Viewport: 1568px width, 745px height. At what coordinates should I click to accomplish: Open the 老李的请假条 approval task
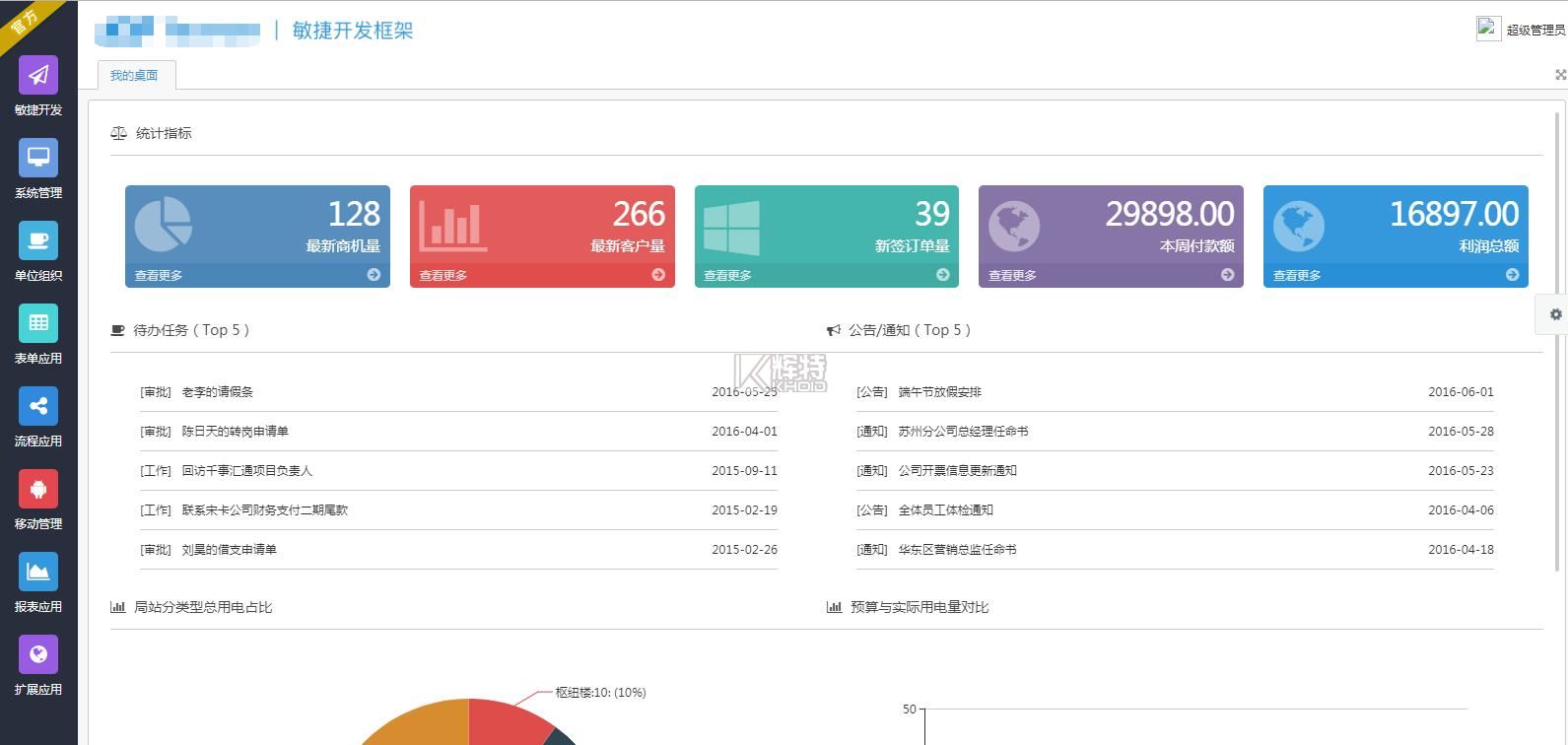218,392
